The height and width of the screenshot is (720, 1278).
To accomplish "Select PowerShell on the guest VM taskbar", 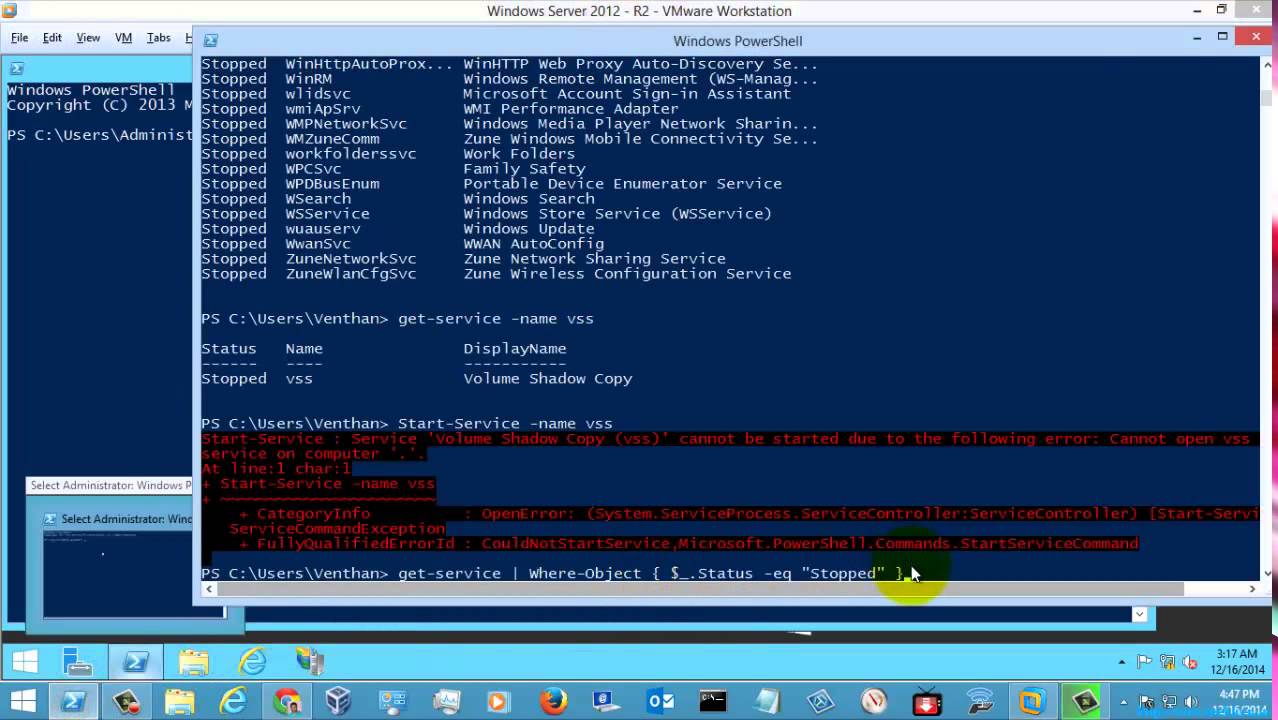I will [x=135, y=662].
